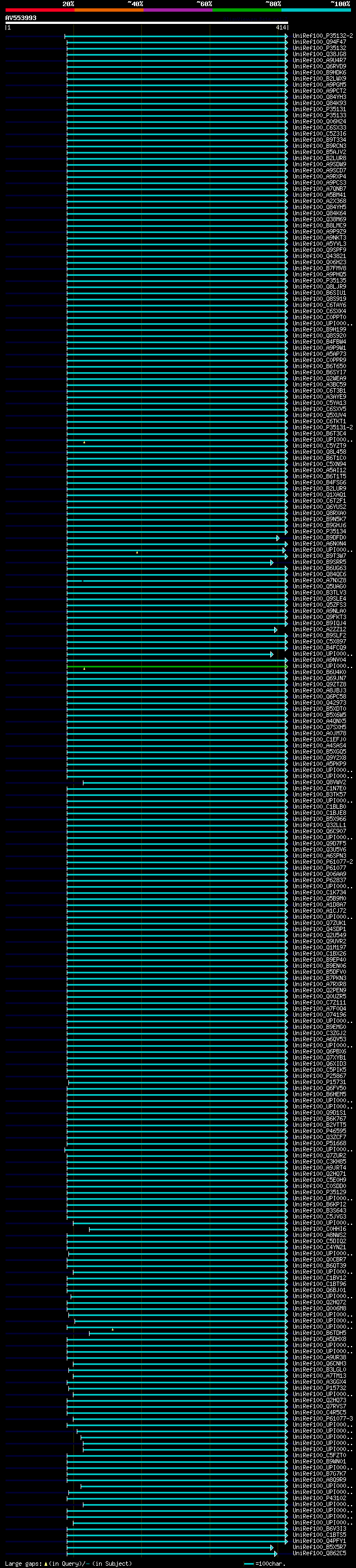Select the UniRef100_A7QNB7 label
This screenshot has width=356, height=1568.
319,189
